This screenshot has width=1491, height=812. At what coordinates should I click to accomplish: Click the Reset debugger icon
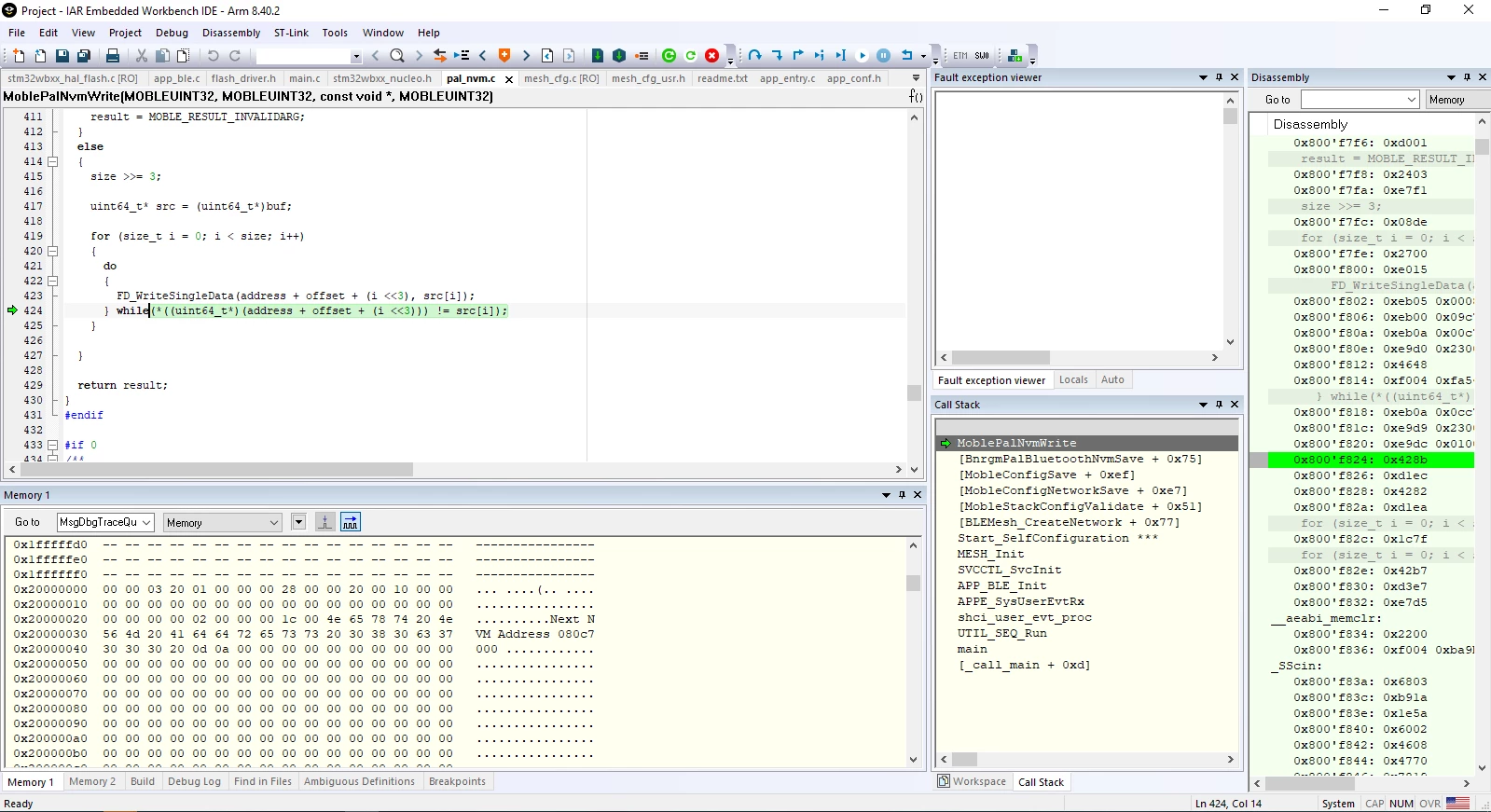(907, 56)
